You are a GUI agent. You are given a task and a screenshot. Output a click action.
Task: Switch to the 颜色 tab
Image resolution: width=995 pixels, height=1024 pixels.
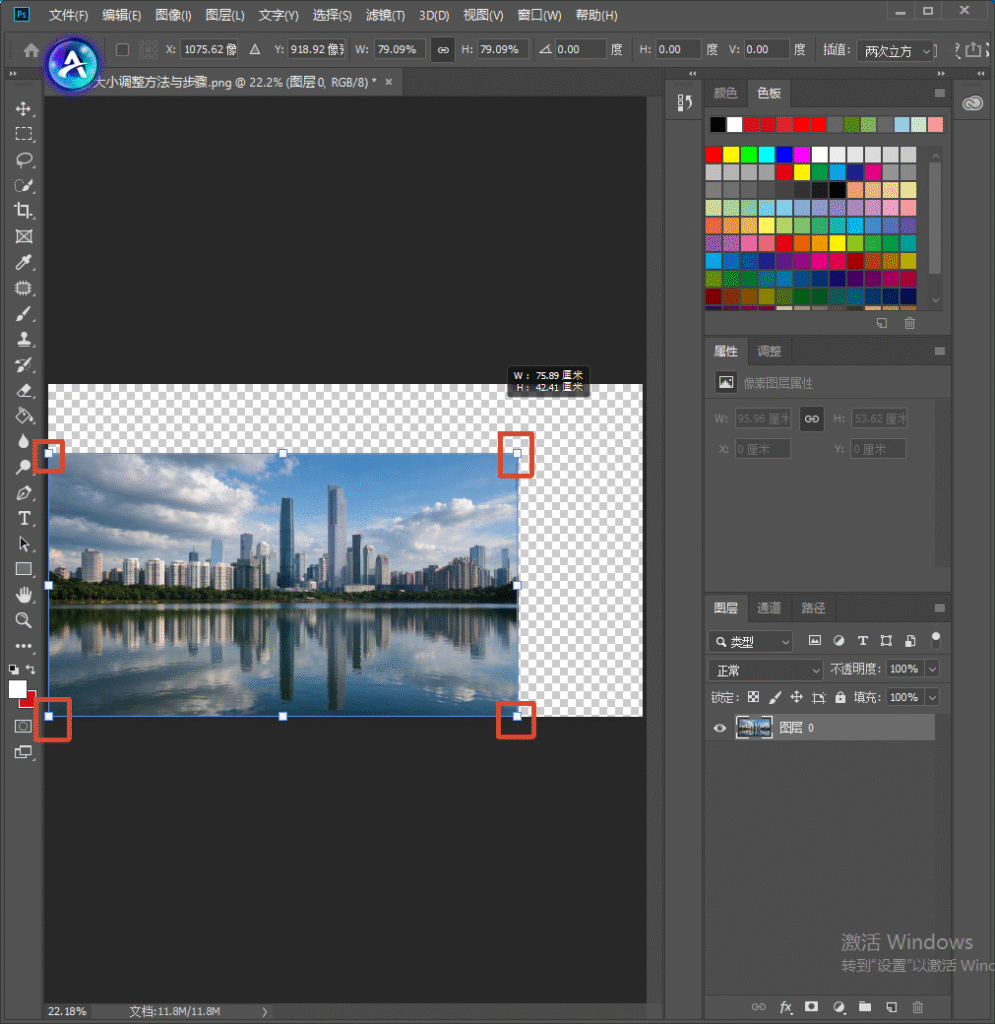(725, 93)
